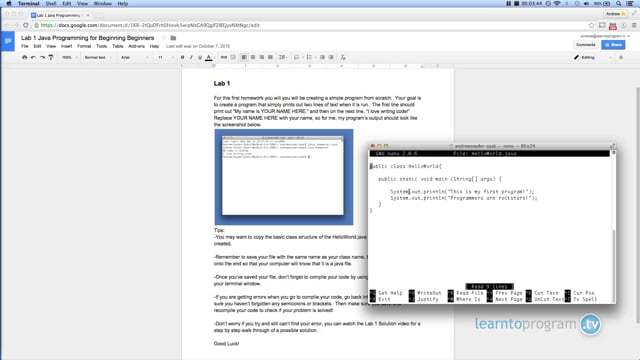
Task: Redo the last document edit
Action: [x=42, y=58]
